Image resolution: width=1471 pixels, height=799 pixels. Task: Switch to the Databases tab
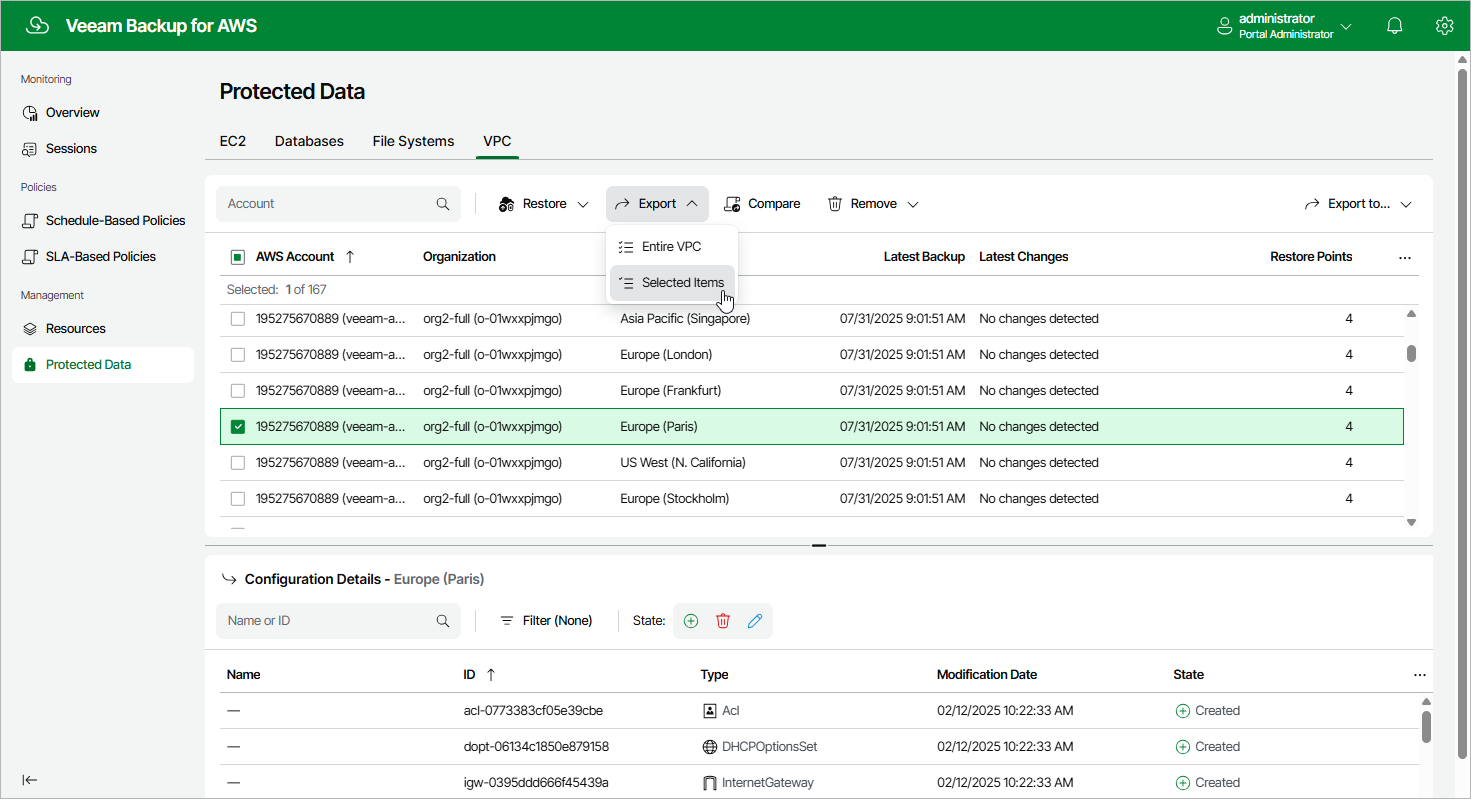tap(309, 142)
